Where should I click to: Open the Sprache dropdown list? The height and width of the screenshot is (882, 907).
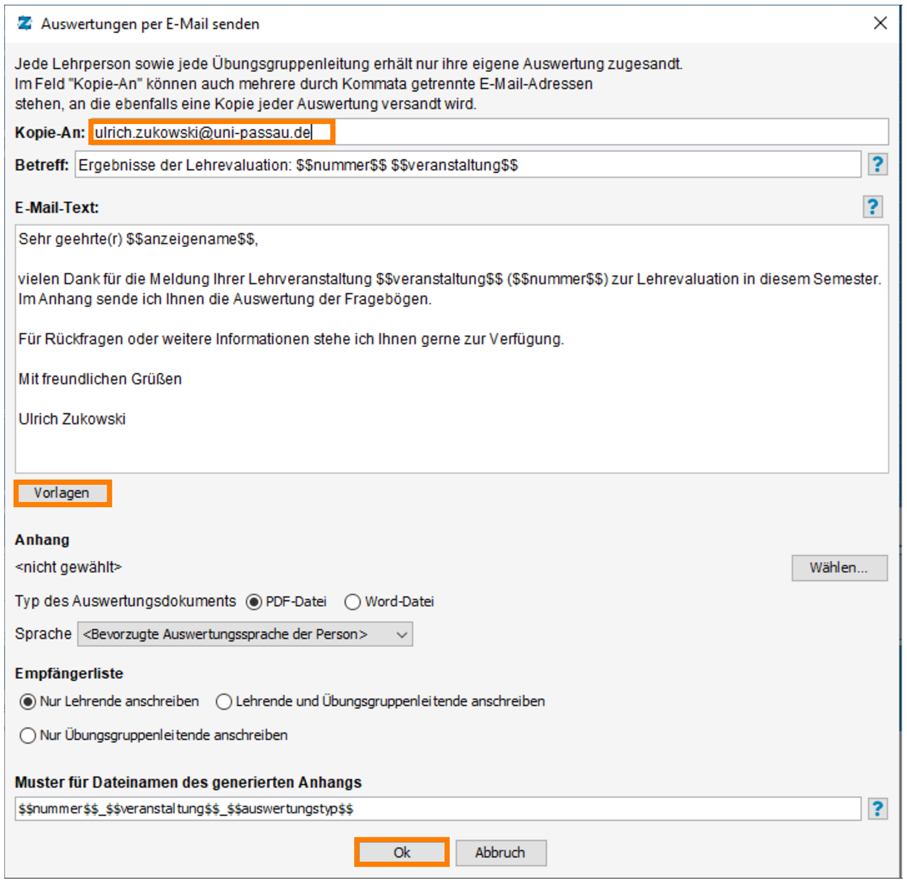245,634
